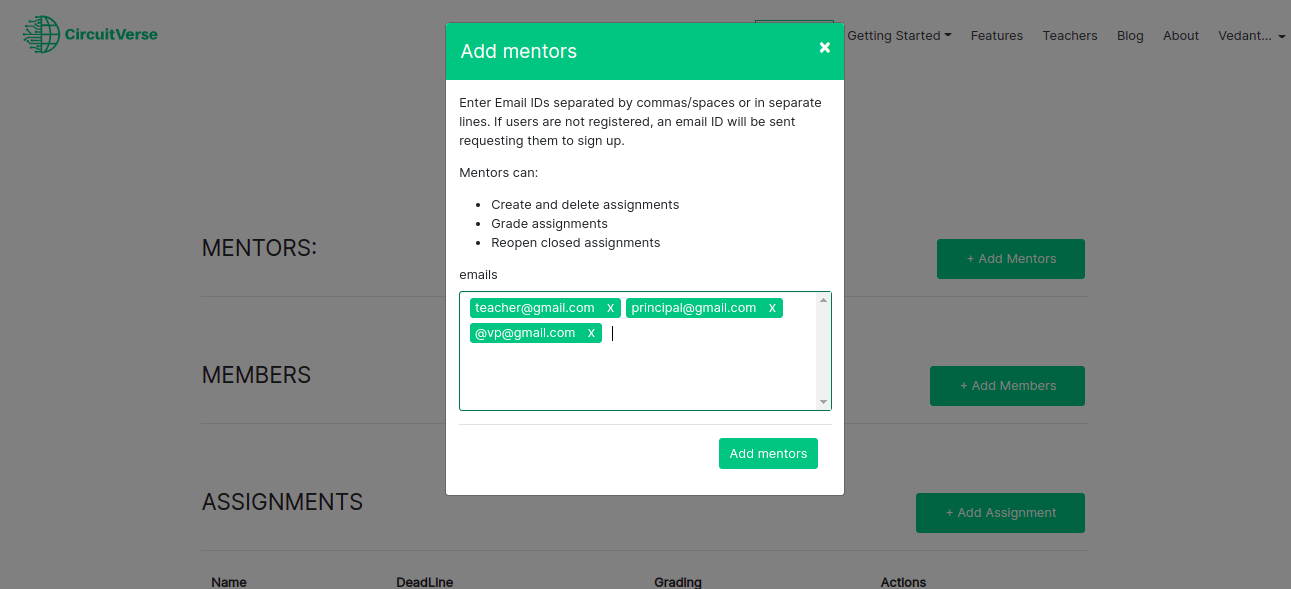Submit with Add mentors button
This screenshot has height=589, width=1291.
coord(768,453)
